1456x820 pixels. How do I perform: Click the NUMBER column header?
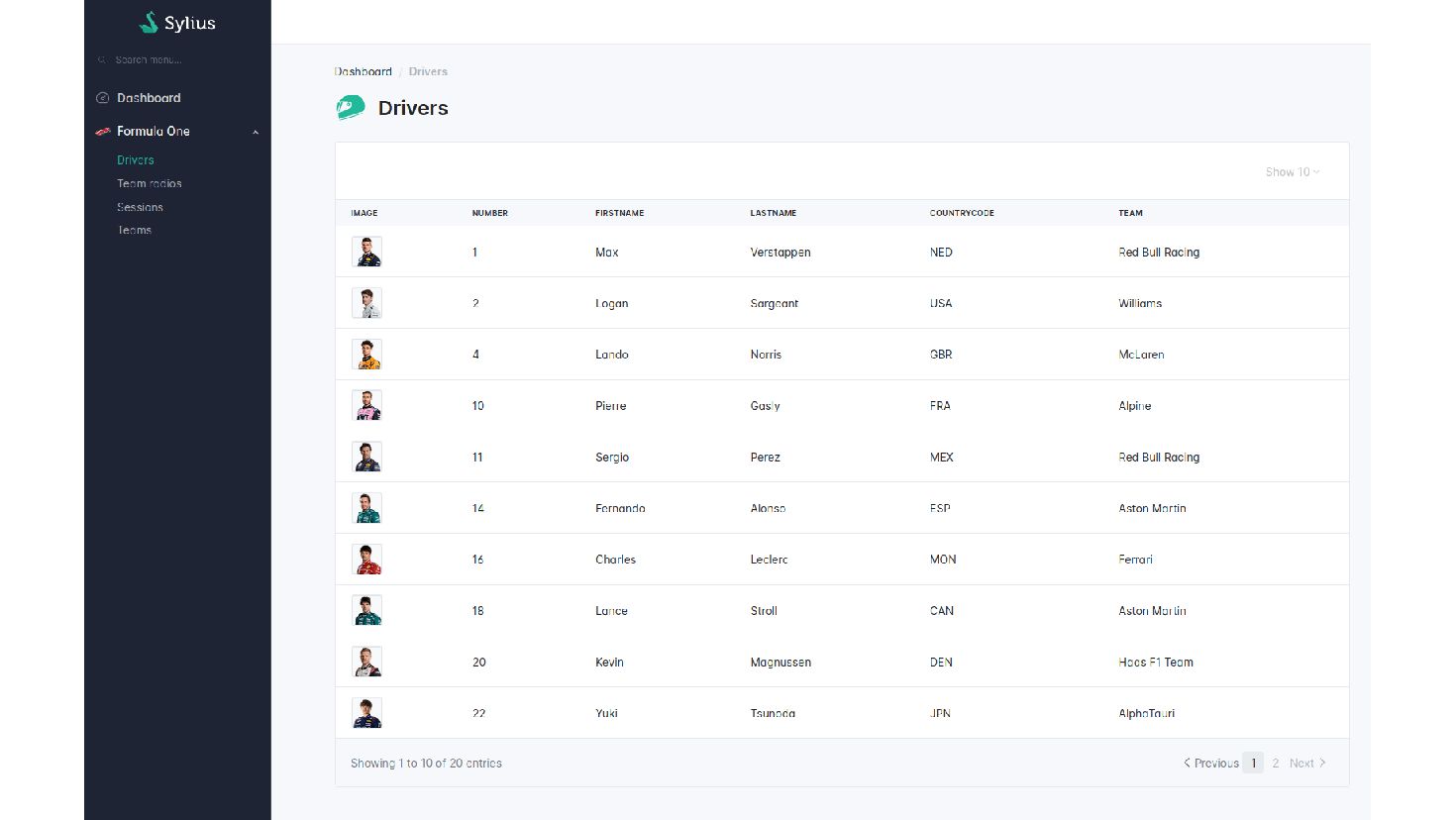tap(490, 213)
